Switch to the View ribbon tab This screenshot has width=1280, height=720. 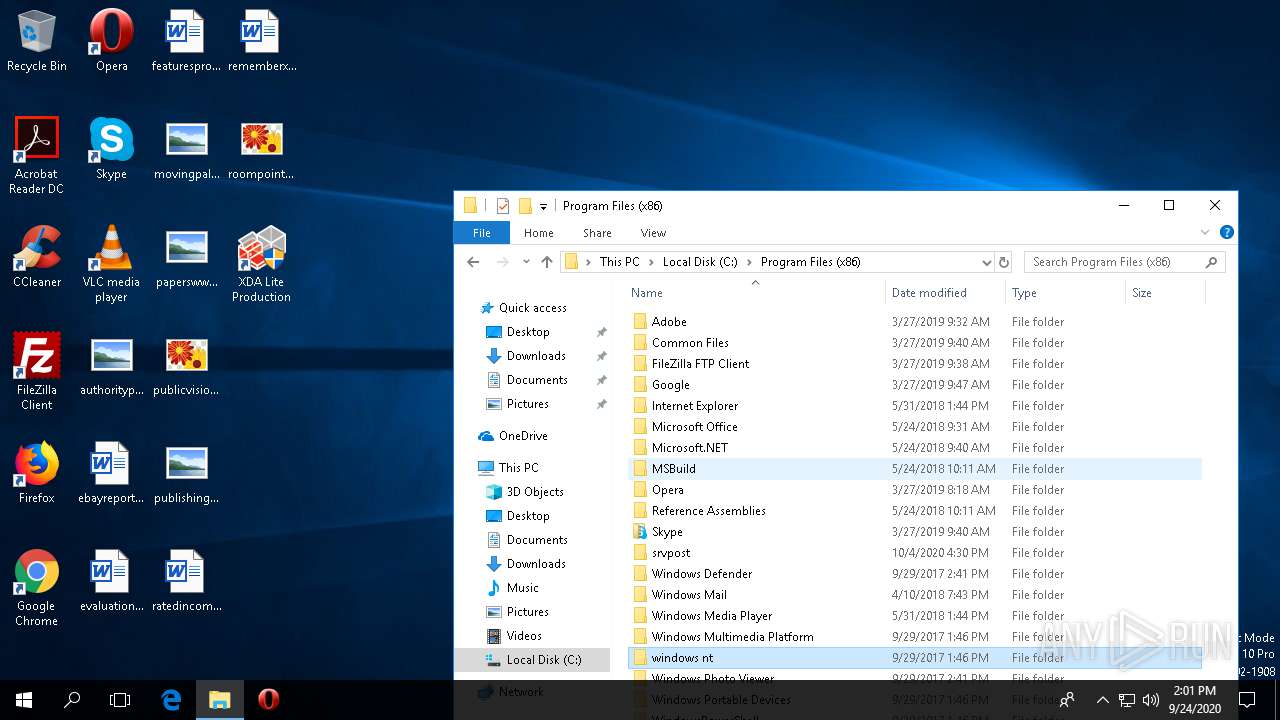pos(653,233)
